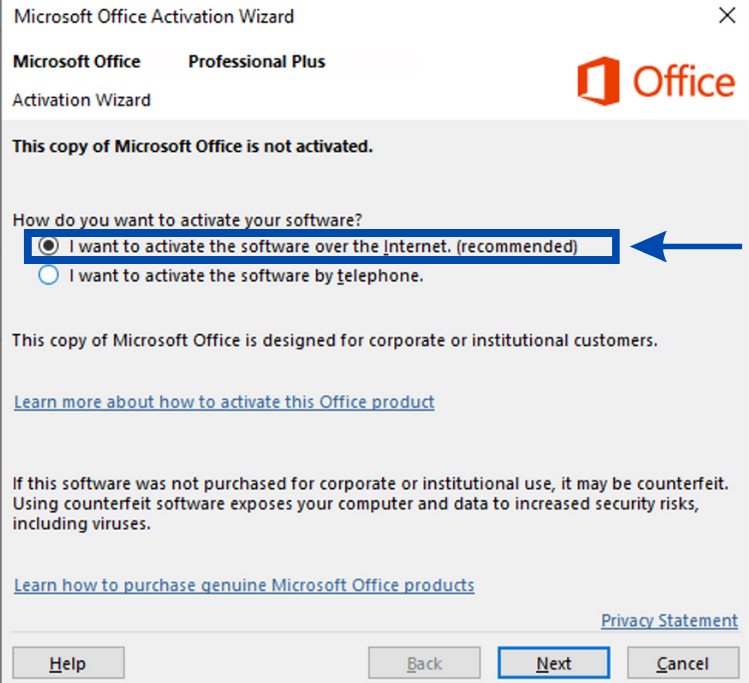This screenshot has width=749, height=683.
Task: Click the 'How do you want to activate' question
Action: pos(187,220)
